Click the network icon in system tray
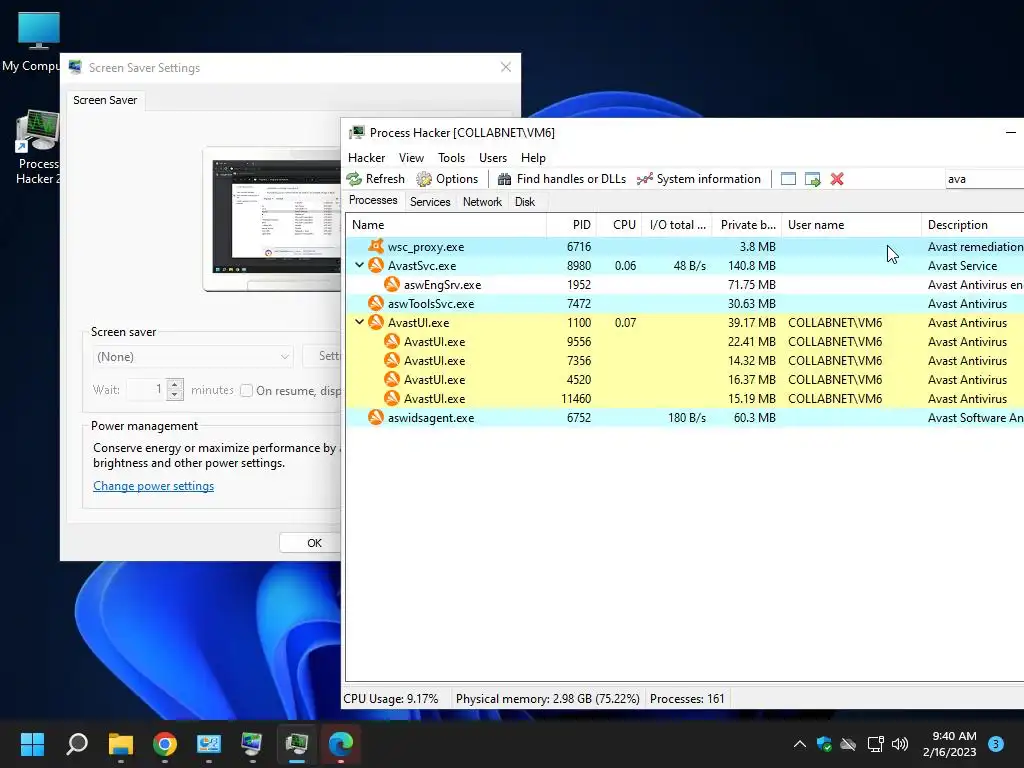The height and width of the screenshot is (768, 1024). pyautogui.click(x=875, y=744)
